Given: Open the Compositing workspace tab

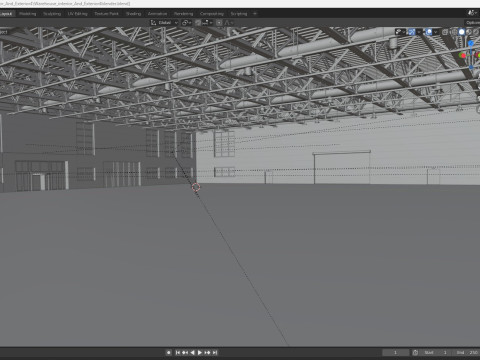Looking at the screenshot, I should [212, 14].
